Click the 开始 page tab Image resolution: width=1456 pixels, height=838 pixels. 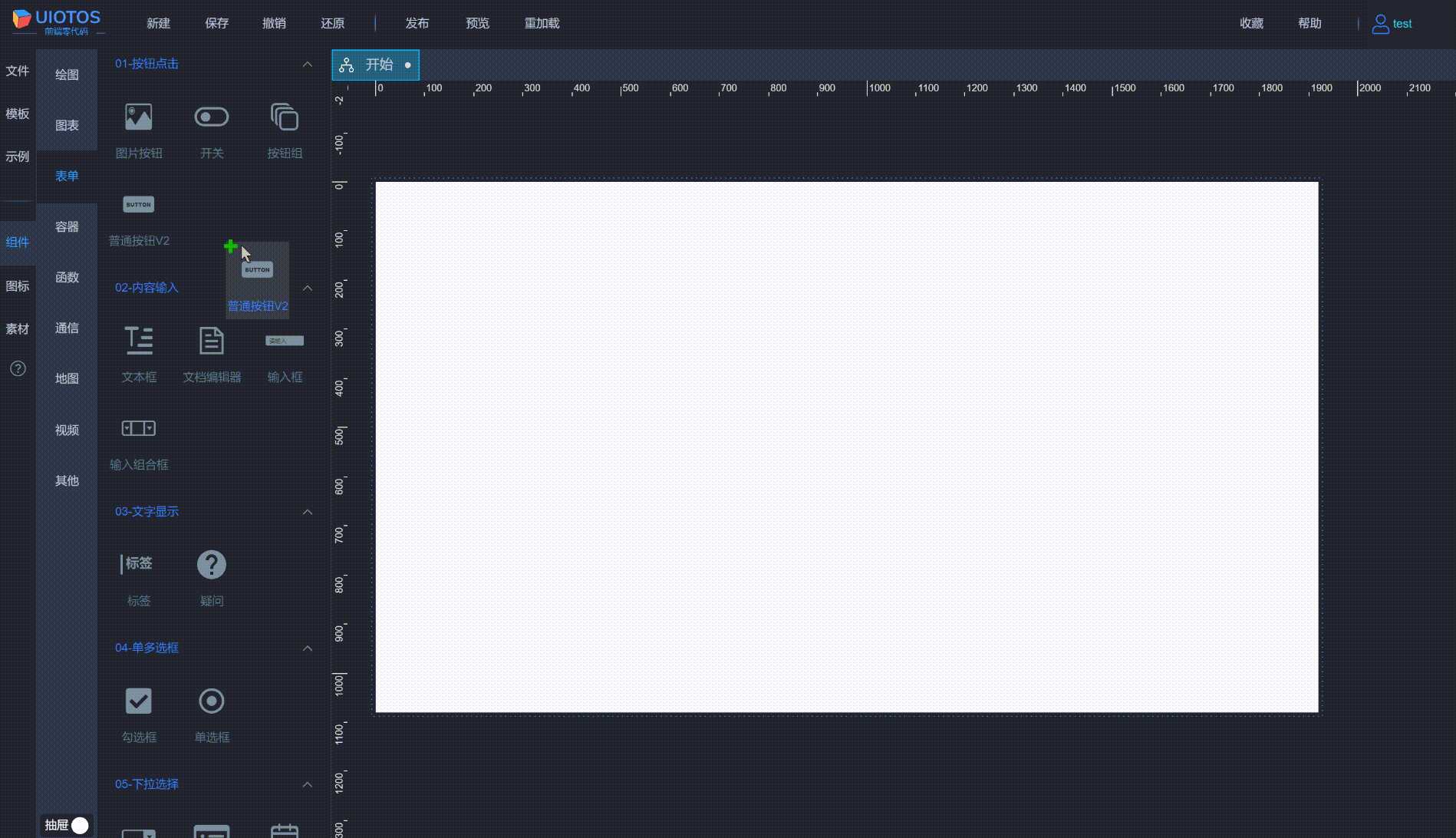click(375, 64)
